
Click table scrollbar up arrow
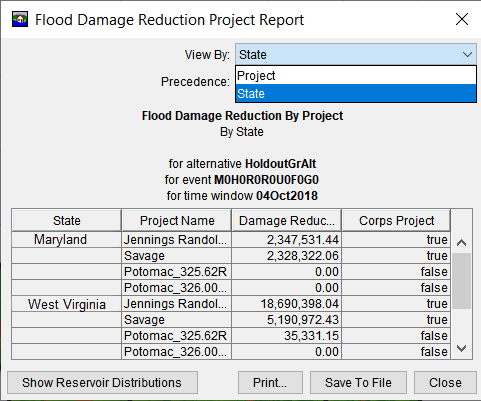(x=461, y=243)
